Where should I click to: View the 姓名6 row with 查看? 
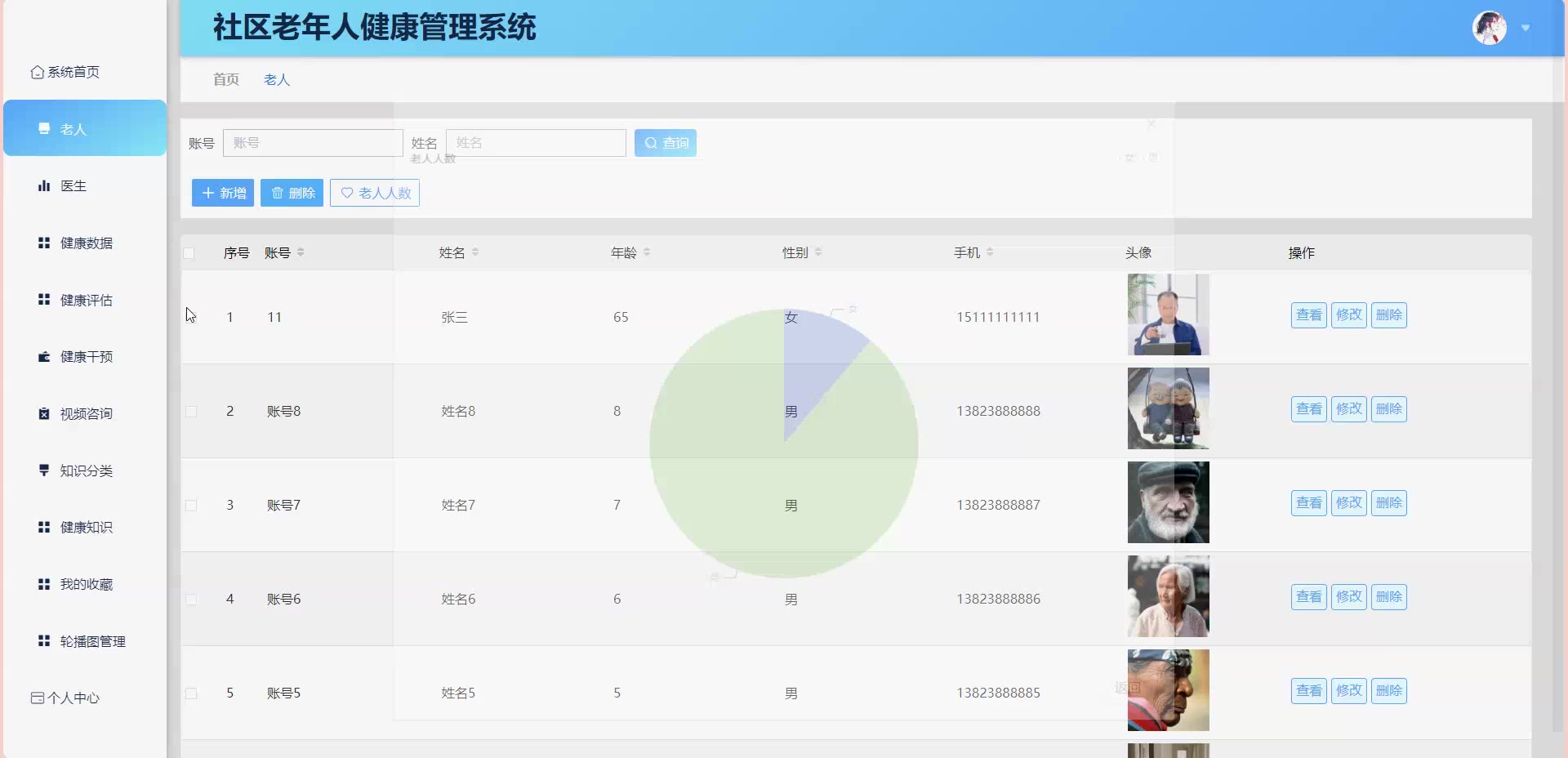(1309, 597)
